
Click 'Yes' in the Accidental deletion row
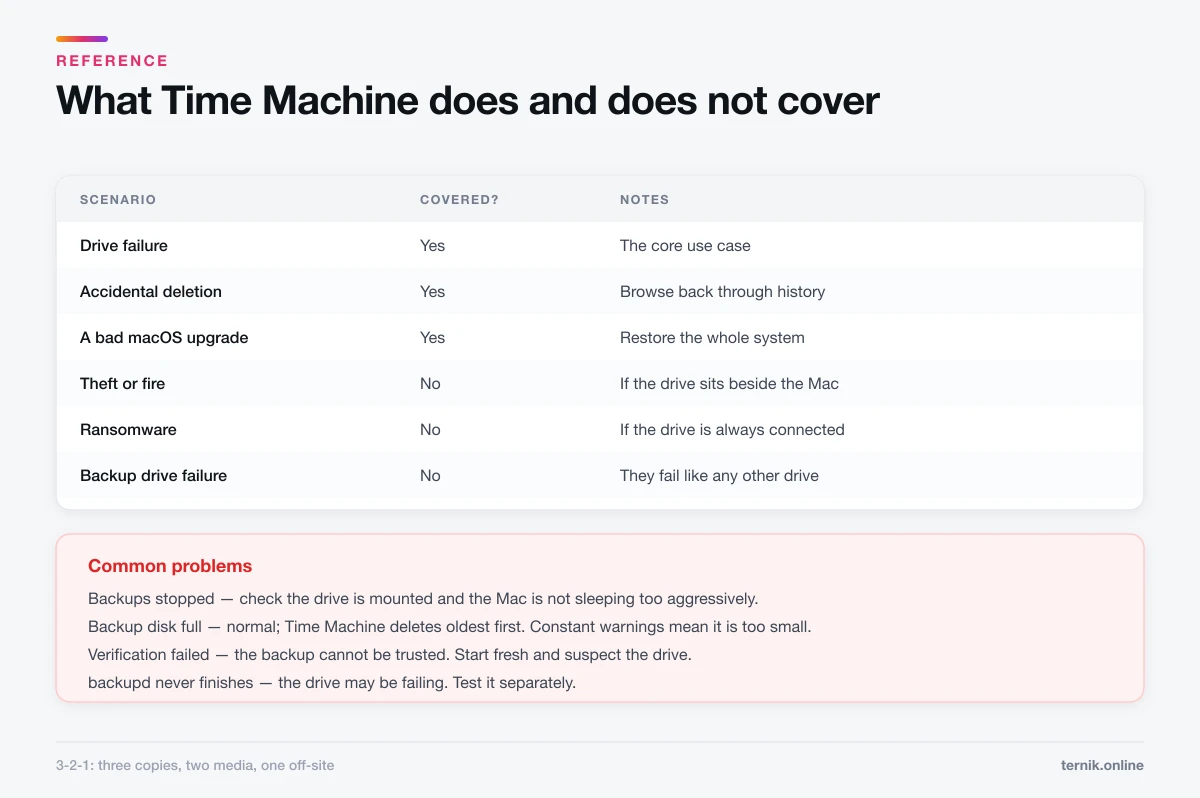click(x=433, y=292)
